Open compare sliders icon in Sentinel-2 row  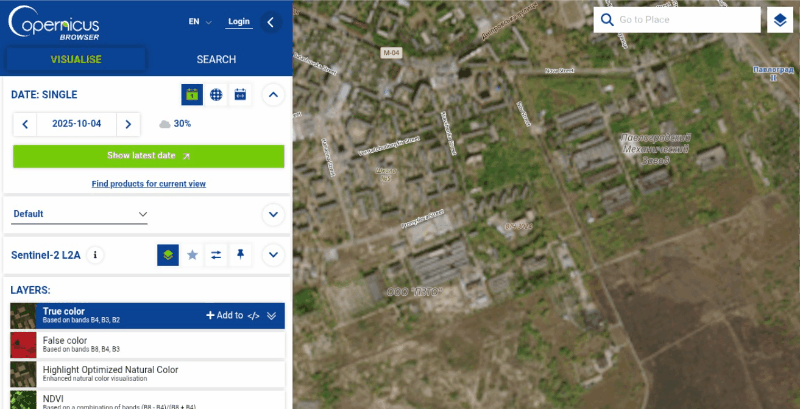[216, 255]
